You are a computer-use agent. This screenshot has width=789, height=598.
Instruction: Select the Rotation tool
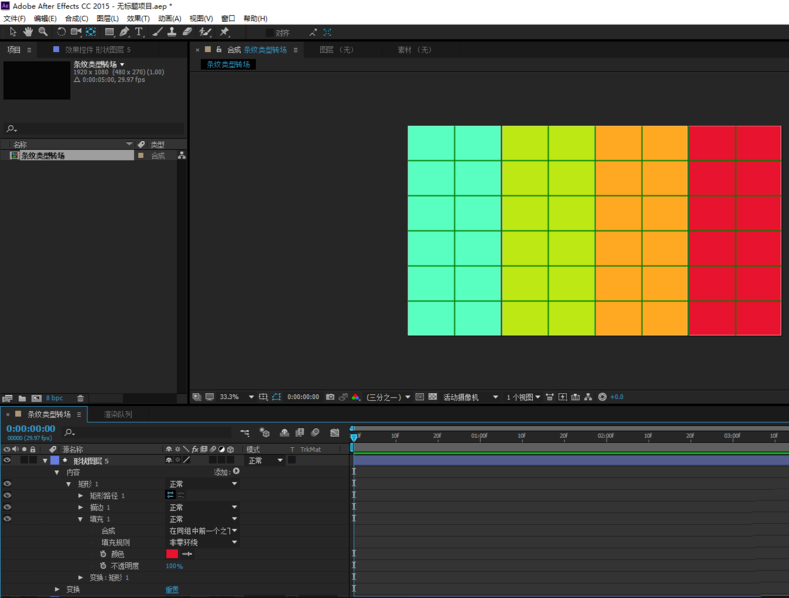[x=61, y=32]
